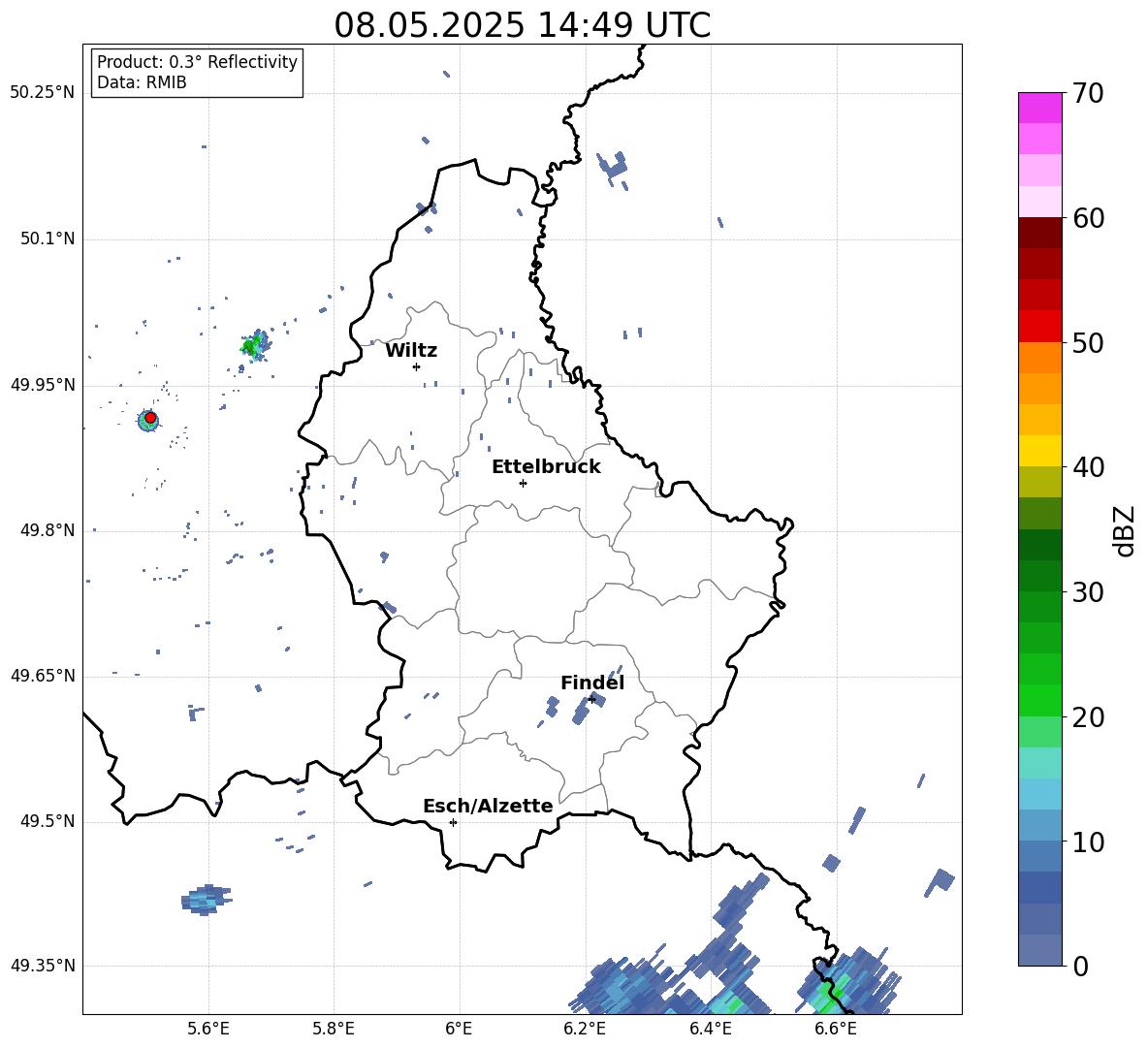Screen dimensions: 1148x1048
Task: Click the cross marker below Esch/Alzette
Action: coord(453,822)
